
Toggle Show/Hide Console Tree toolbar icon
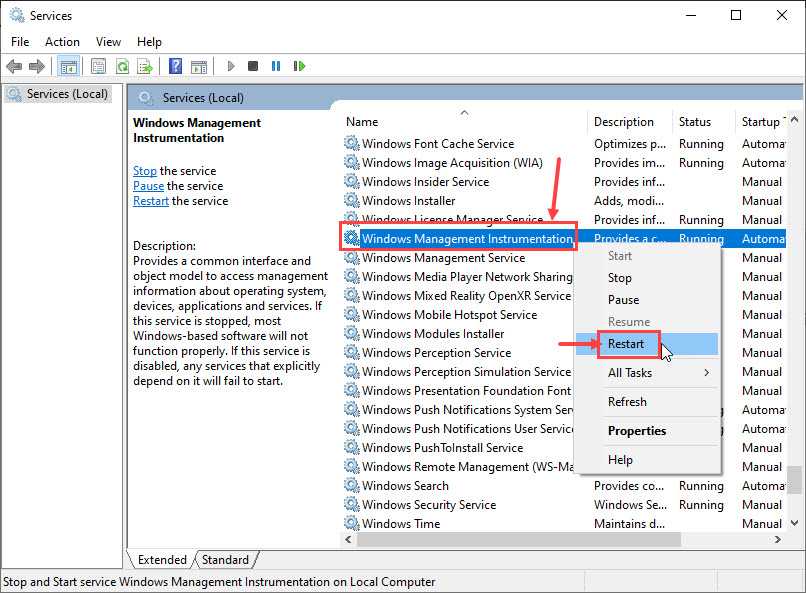click(68, 66)
